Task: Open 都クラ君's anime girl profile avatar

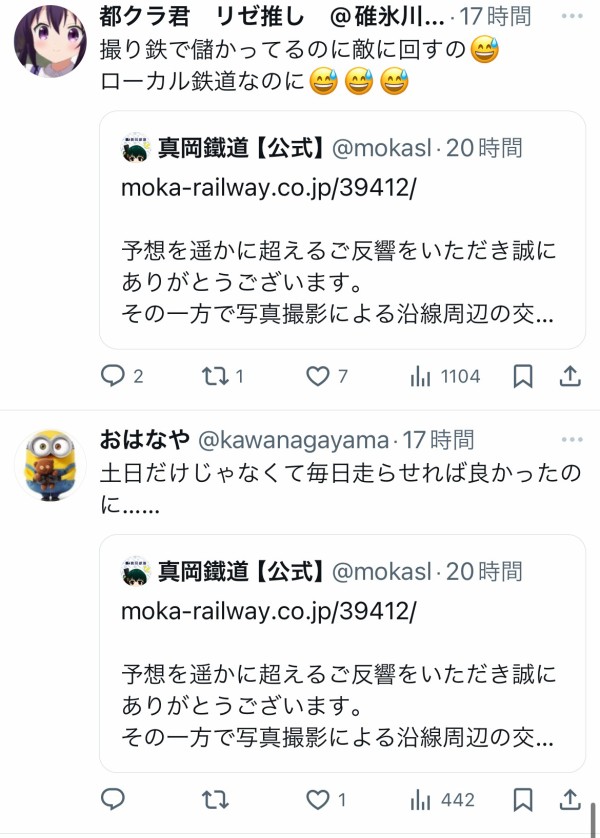Action: [50, 41]
